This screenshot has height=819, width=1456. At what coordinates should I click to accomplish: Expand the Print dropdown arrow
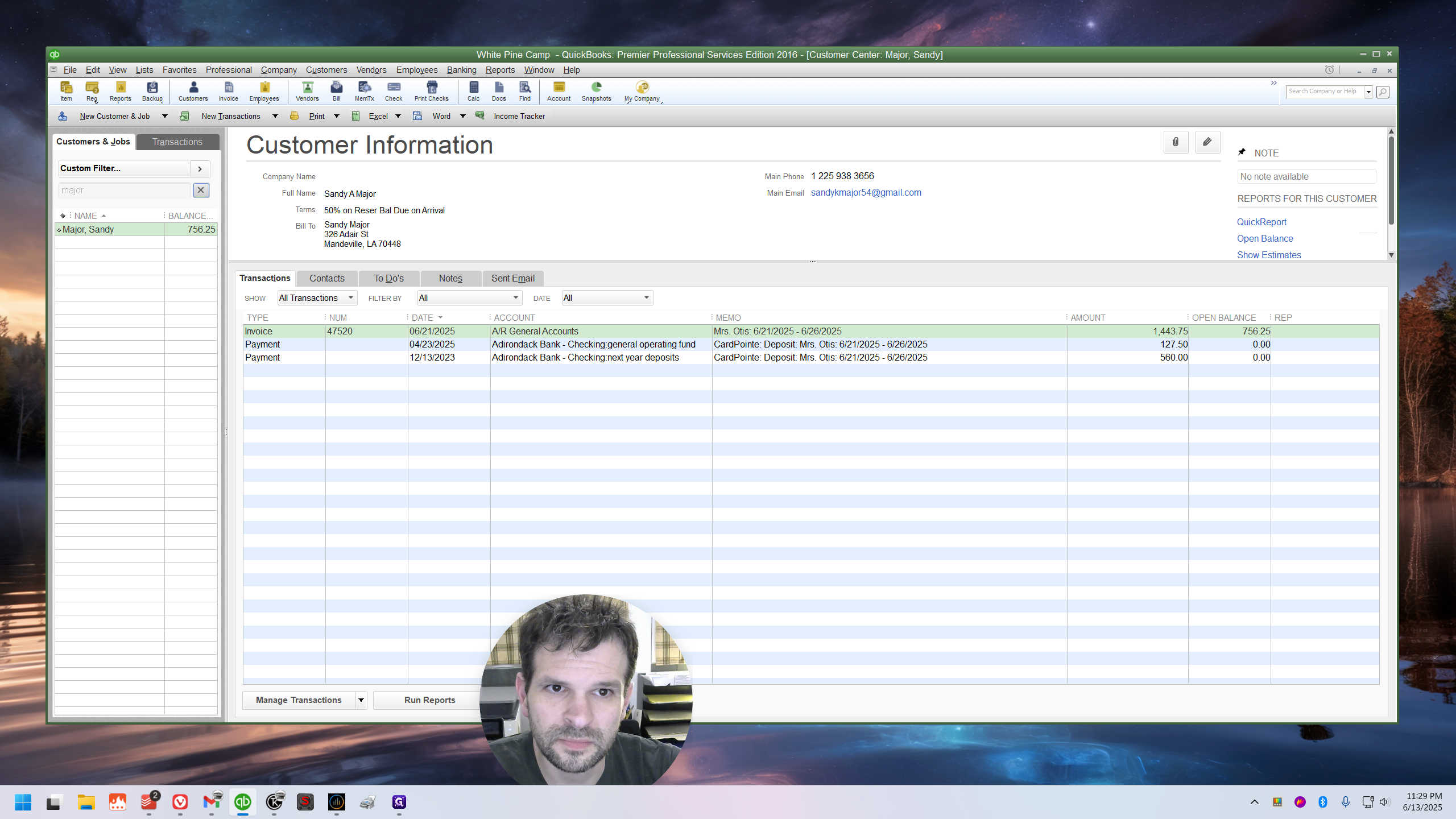(x=337, y=116)
